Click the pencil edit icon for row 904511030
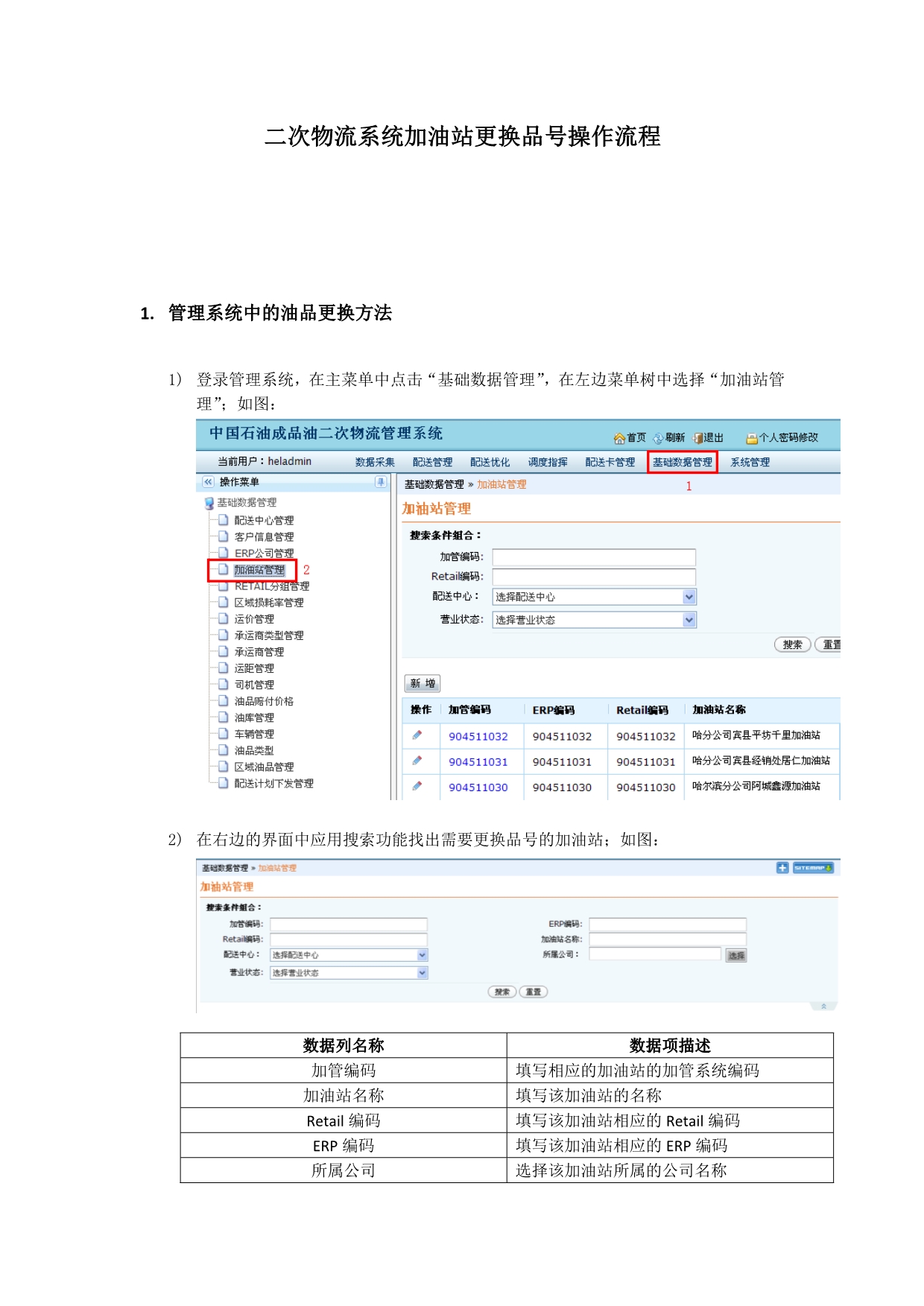 pyautogui.click(x=417, y=786)
